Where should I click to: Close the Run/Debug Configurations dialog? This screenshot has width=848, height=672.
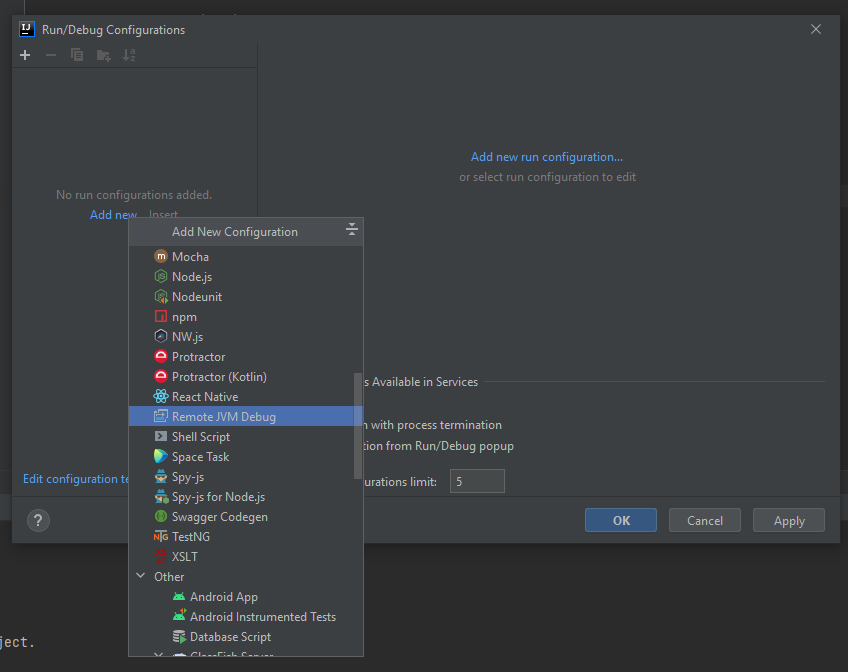pyautogui.click(x=816, y=29)
